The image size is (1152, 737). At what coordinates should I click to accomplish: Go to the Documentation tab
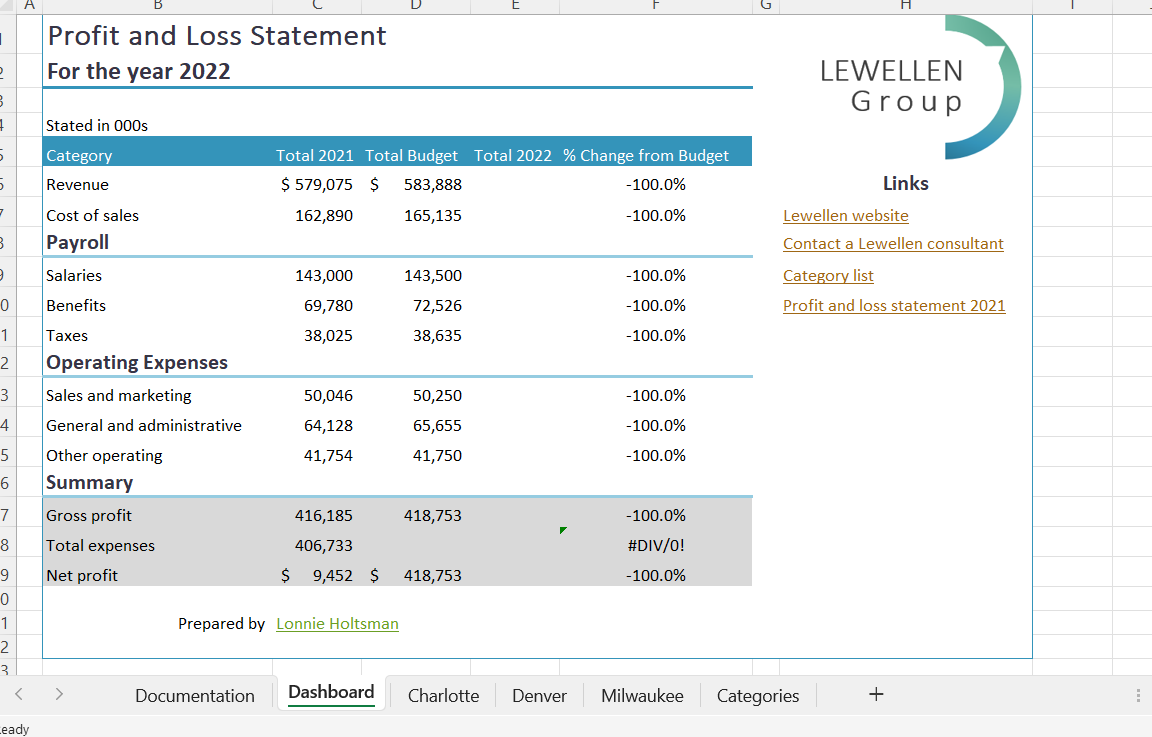(195, 695)
